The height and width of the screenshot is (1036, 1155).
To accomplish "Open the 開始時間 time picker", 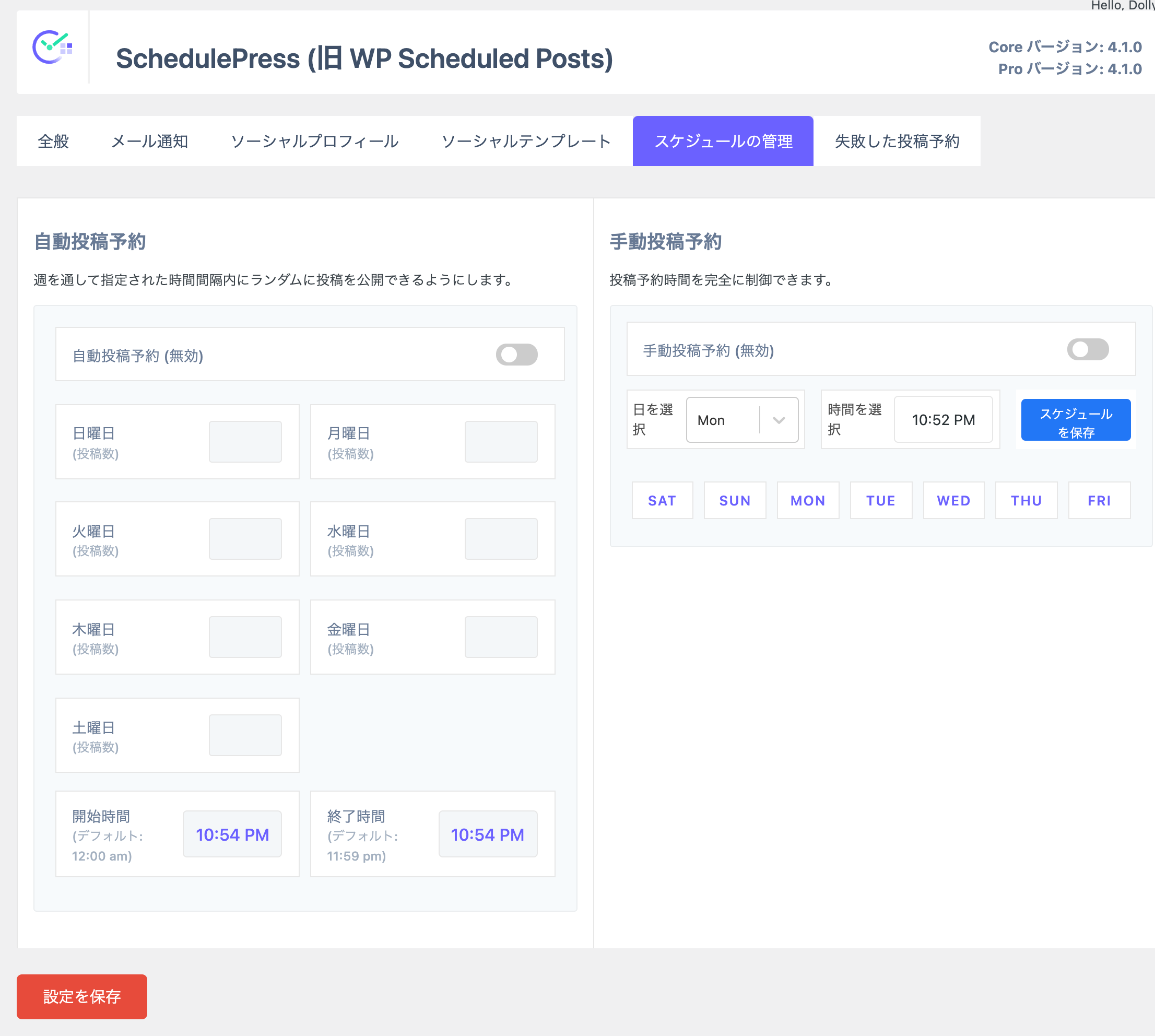I will click(232, 834).
